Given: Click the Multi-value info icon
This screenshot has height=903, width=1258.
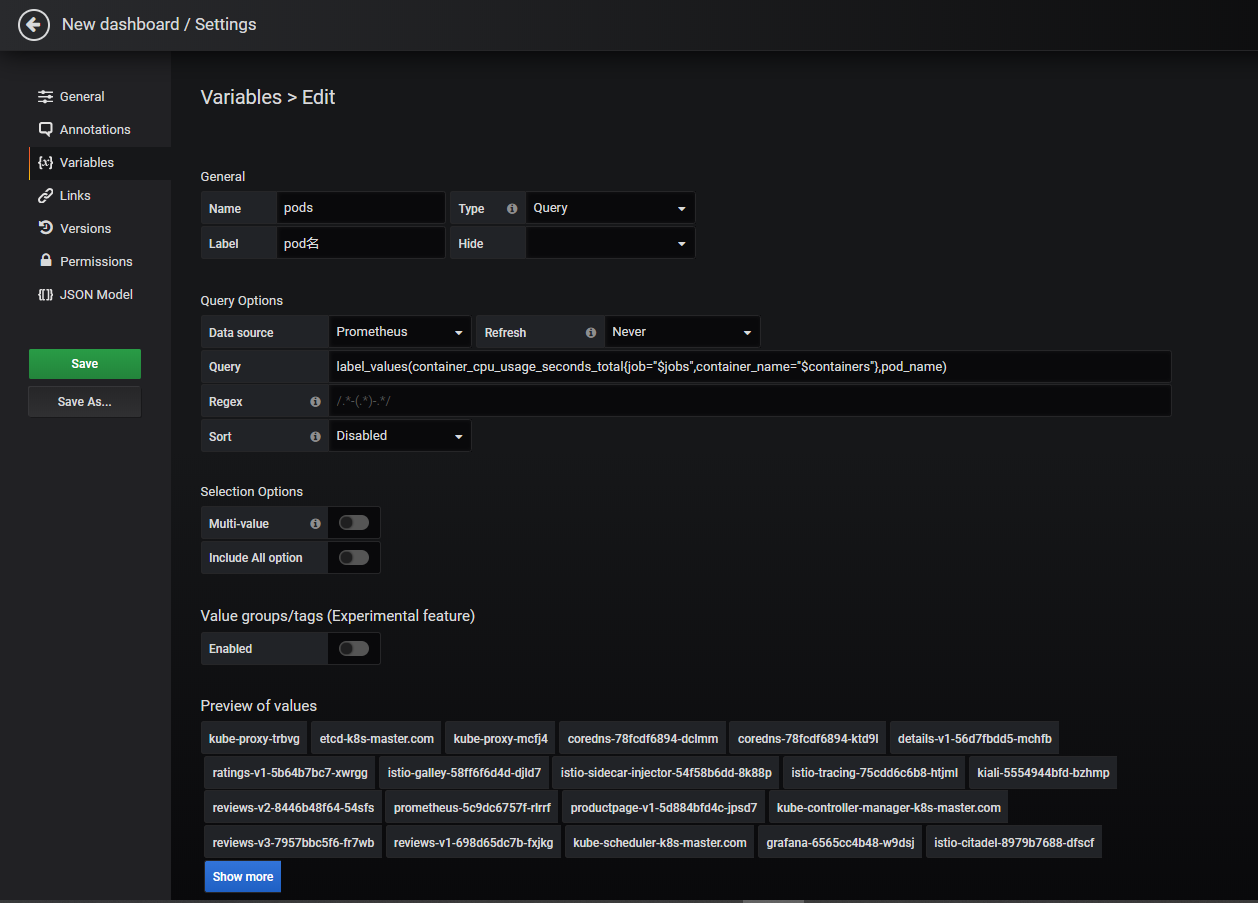Looking at the screenshot, I should point(315,523).
